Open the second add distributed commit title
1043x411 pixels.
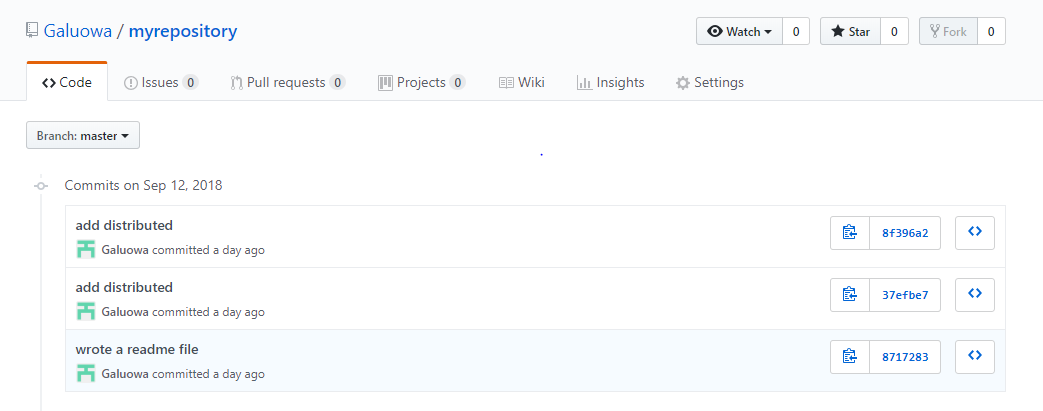124,287
